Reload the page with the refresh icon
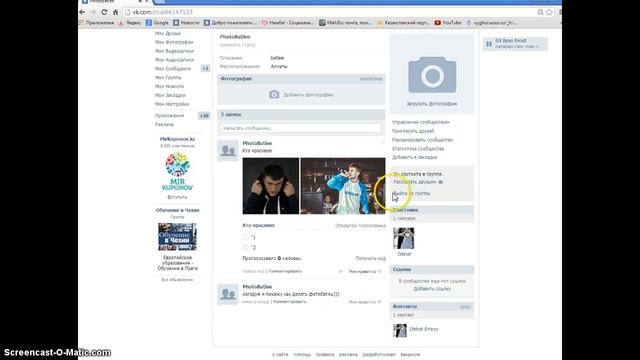 point(104,12)
